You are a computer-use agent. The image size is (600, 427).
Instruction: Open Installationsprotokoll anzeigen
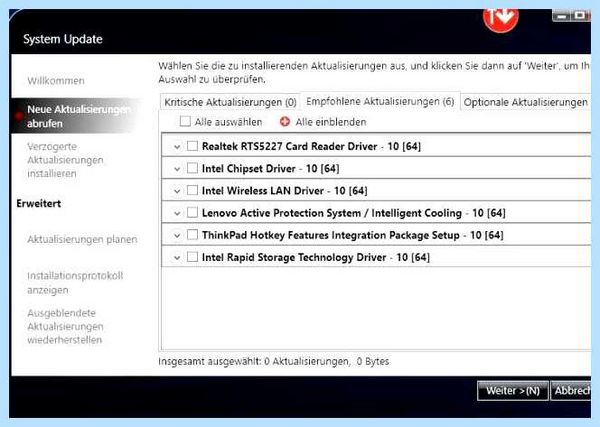pyautogui.click(x=75, y=283)
